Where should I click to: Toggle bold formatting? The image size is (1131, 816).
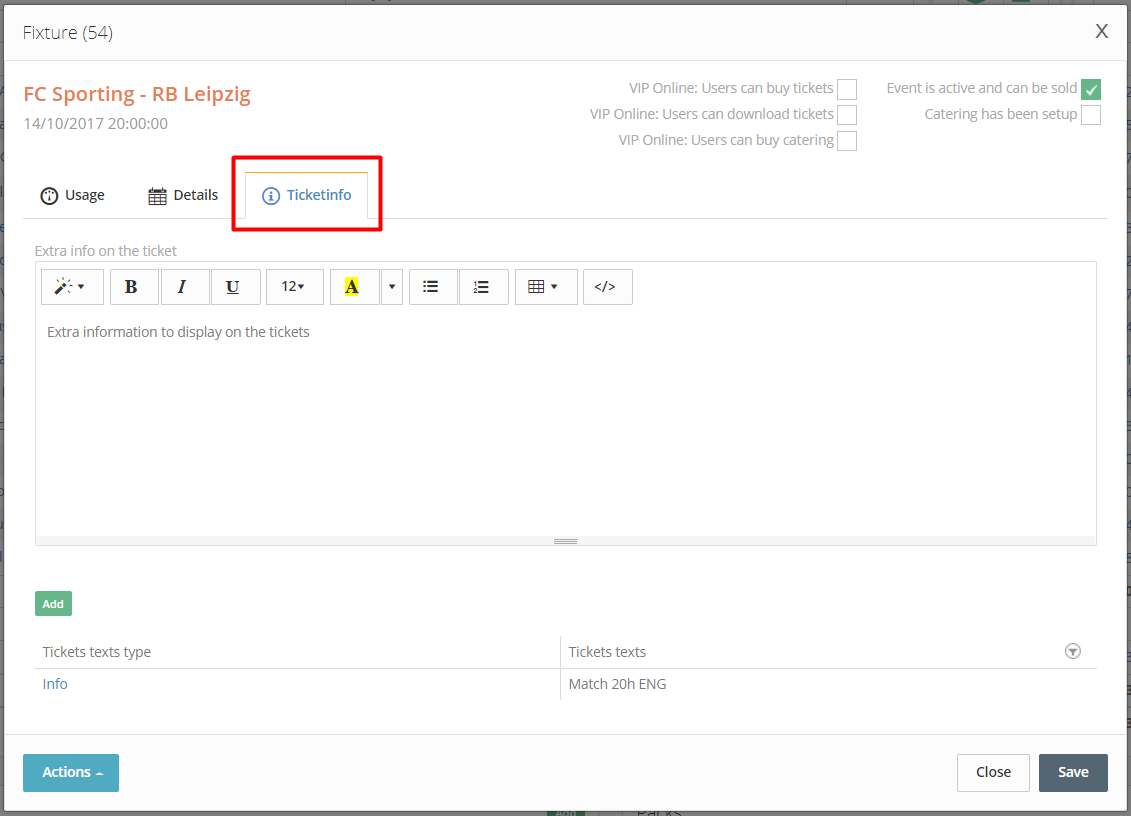point(134,287)
